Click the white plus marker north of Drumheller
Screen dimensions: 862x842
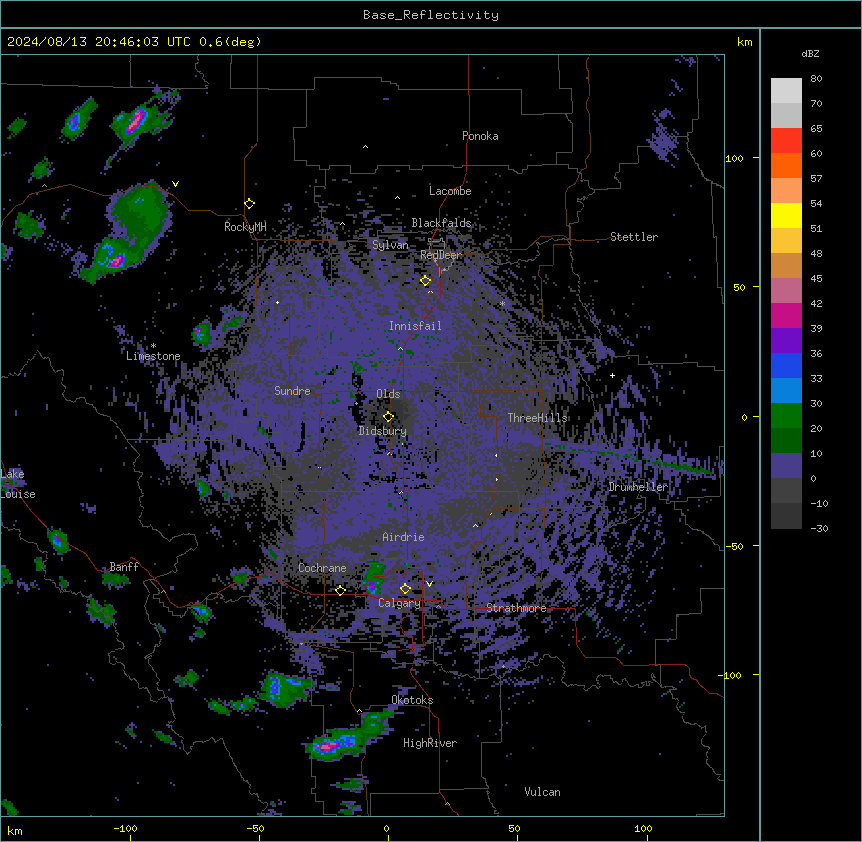coord(612,375)
